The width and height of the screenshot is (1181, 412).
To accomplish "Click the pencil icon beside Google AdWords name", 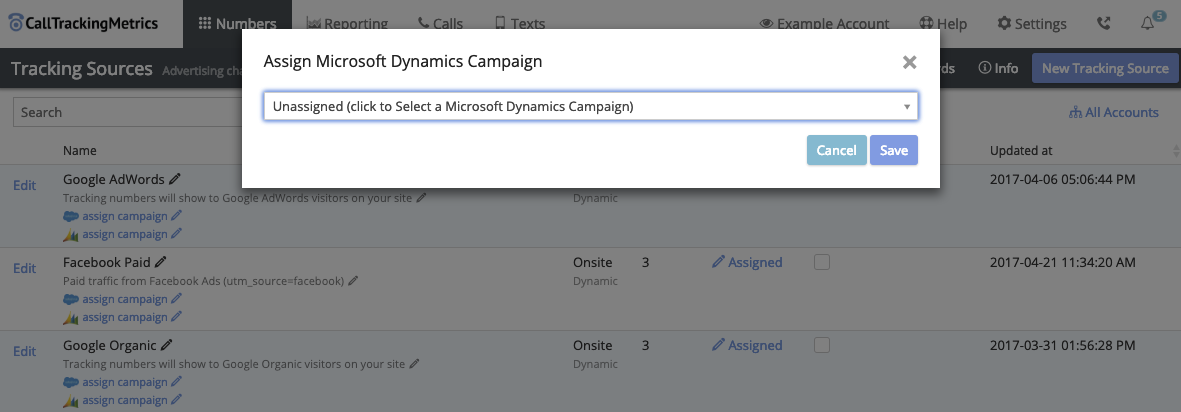I will (x=175, y=179).
